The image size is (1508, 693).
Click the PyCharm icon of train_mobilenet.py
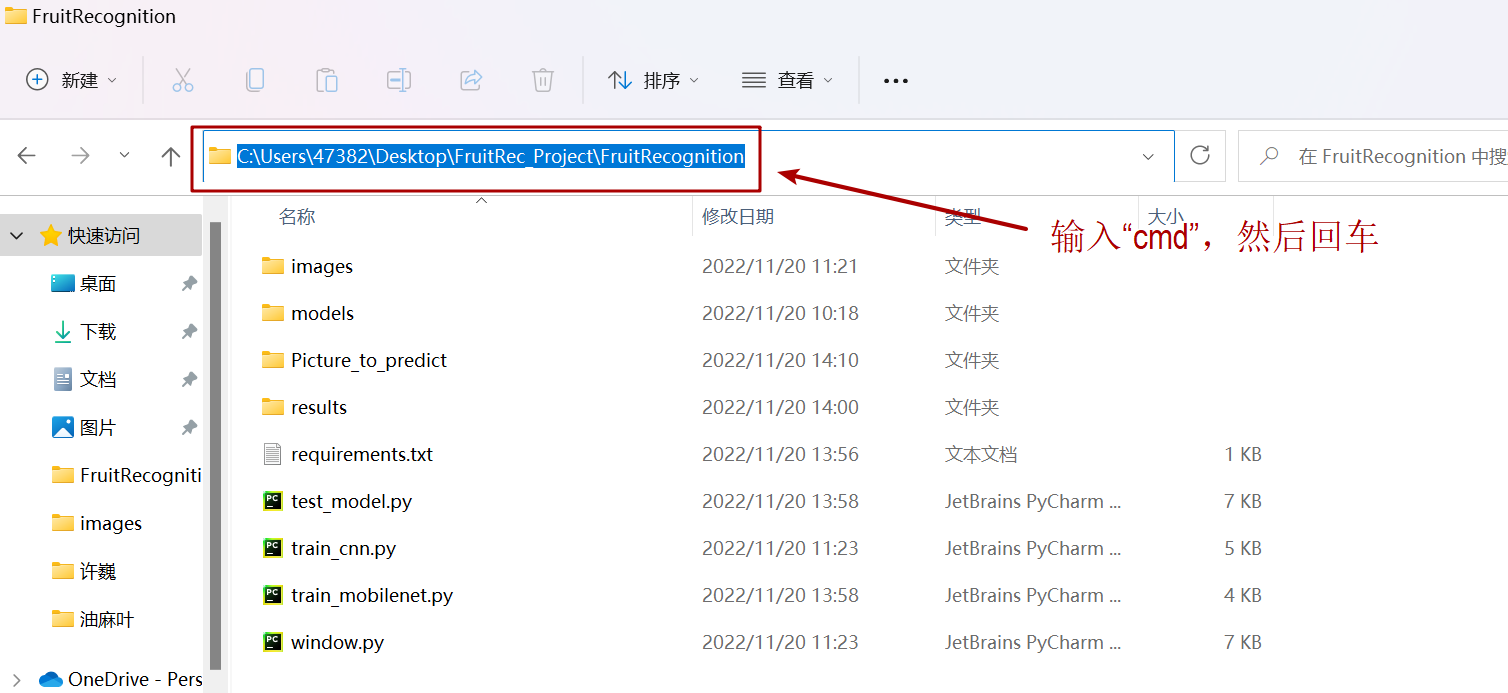coord(273,595)
